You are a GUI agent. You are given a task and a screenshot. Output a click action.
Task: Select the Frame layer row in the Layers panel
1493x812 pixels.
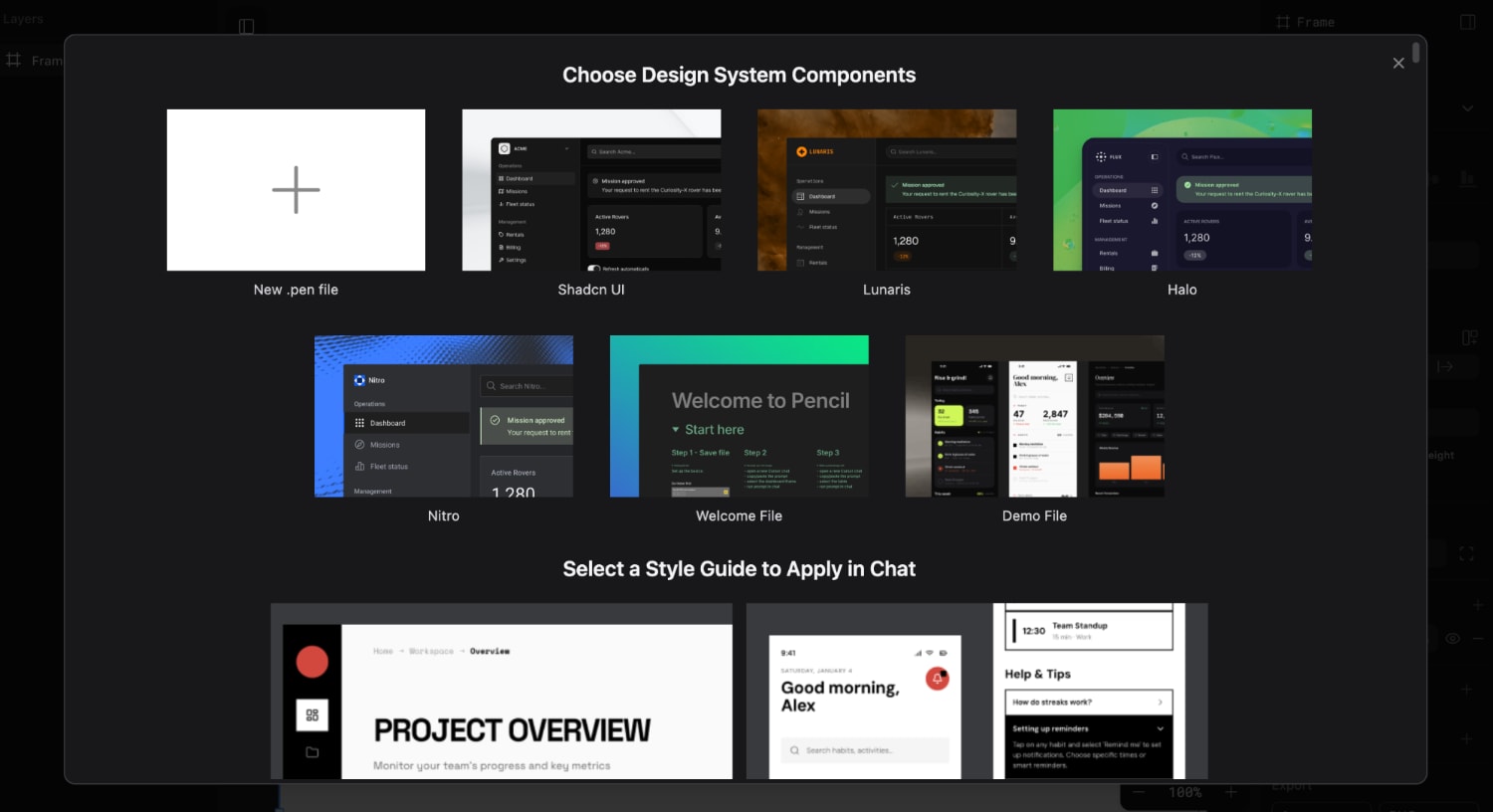pyautogui.click(x=33, y=61)
